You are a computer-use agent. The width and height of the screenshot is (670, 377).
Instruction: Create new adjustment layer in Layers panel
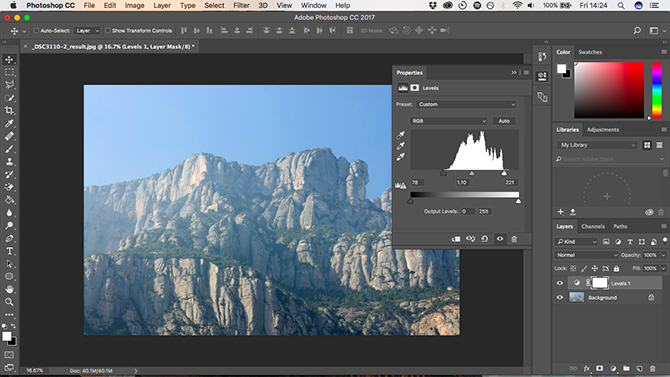pos(613,368)
